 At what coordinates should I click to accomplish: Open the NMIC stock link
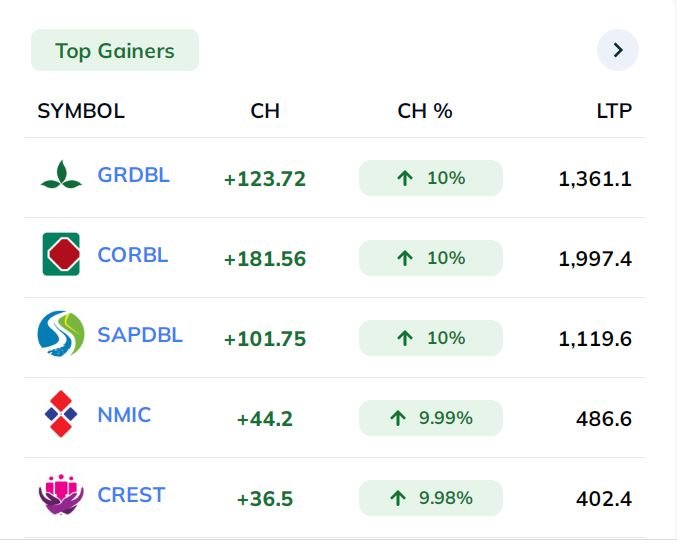click(124, 415)
